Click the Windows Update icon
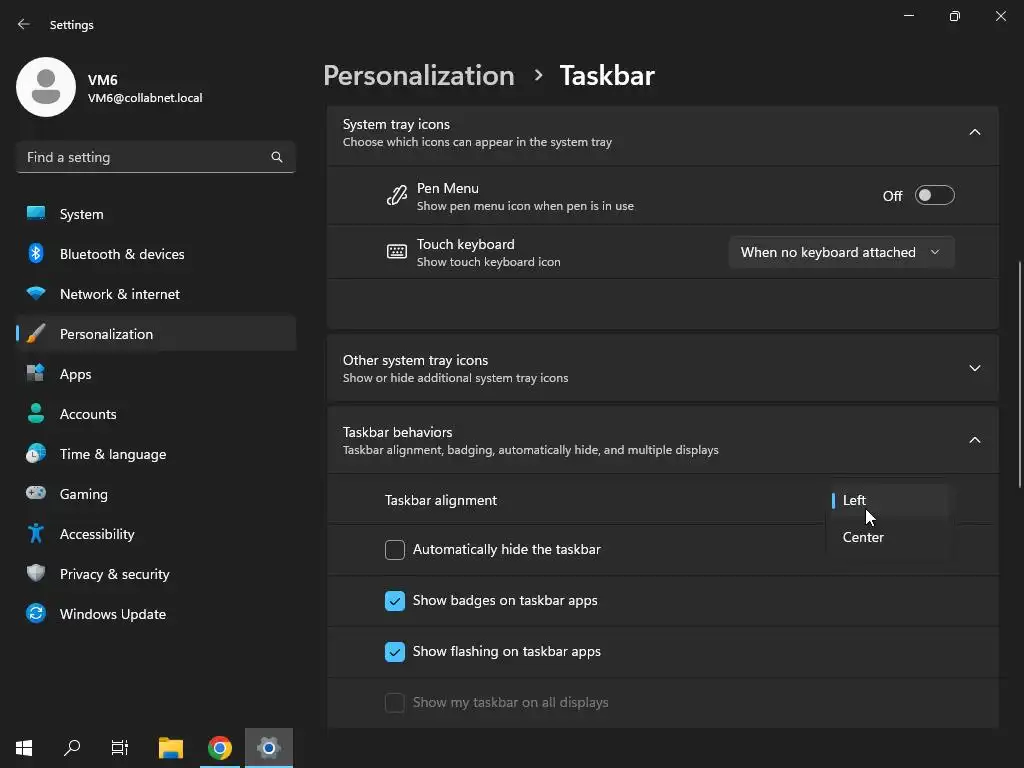Screen dimensions: 1024x768 36,614
